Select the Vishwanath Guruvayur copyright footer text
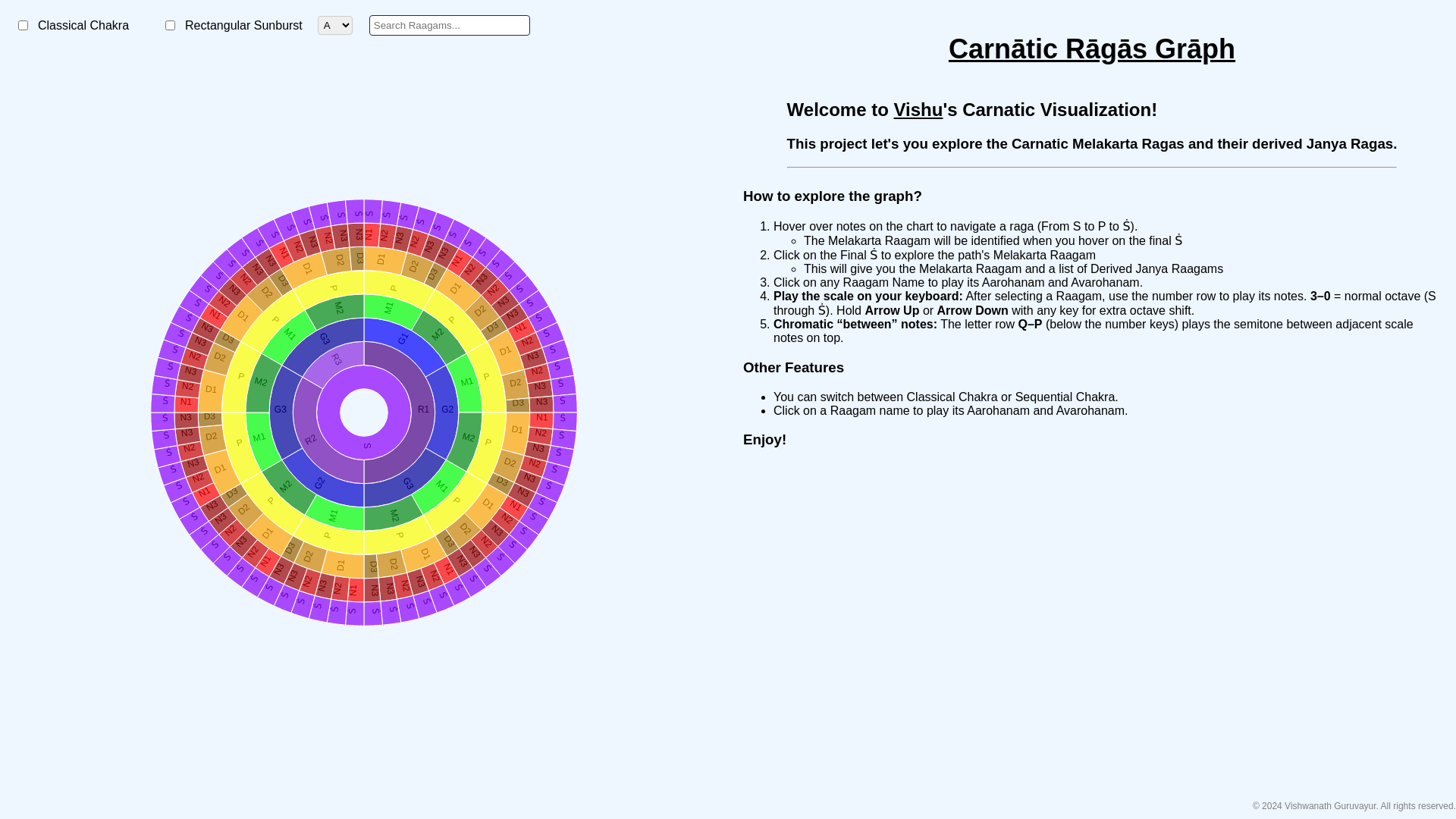Screen dimensions: 1456x819 point(1354,806)
